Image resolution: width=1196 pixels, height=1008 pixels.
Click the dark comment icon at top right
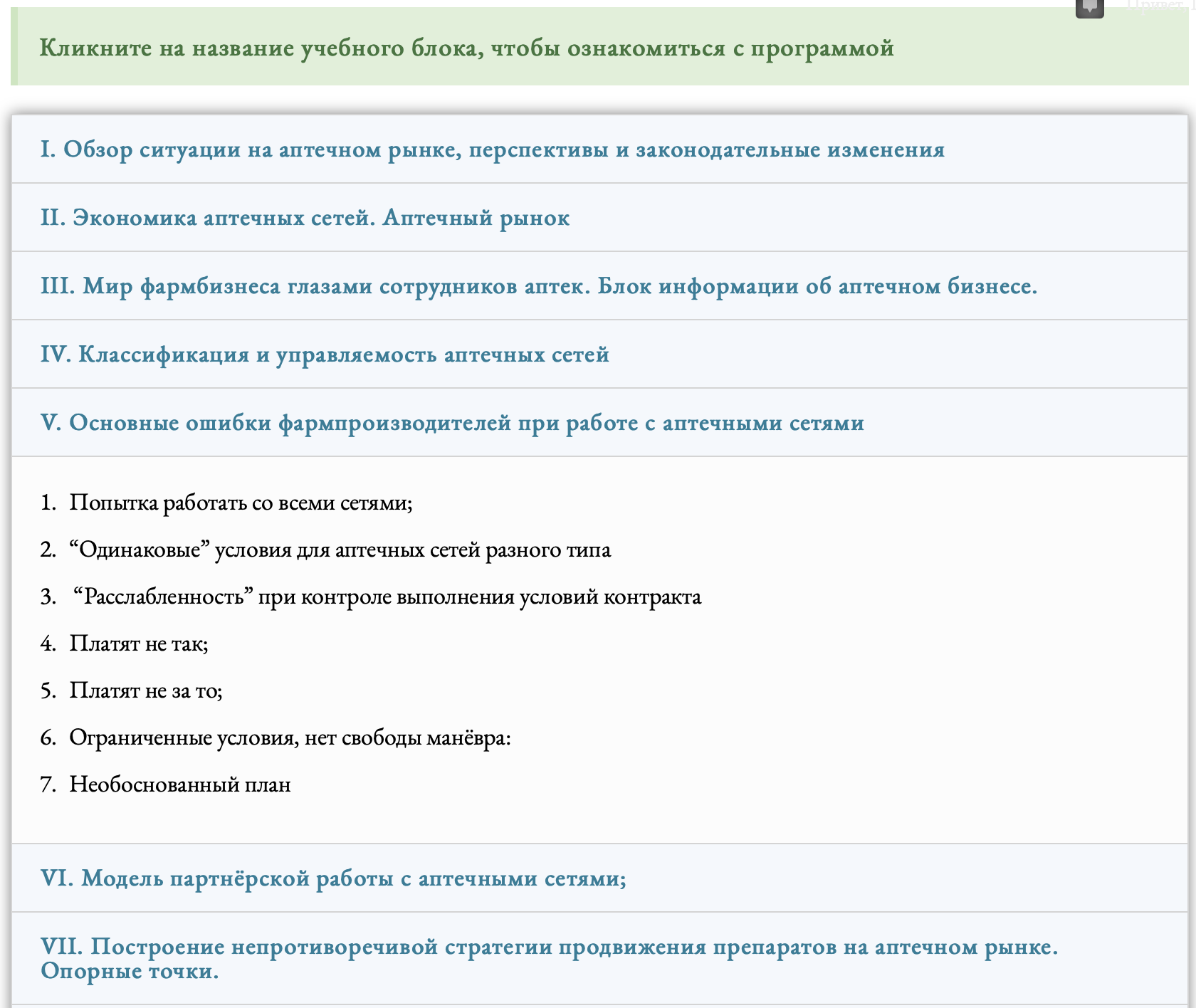coord(1089,8)
